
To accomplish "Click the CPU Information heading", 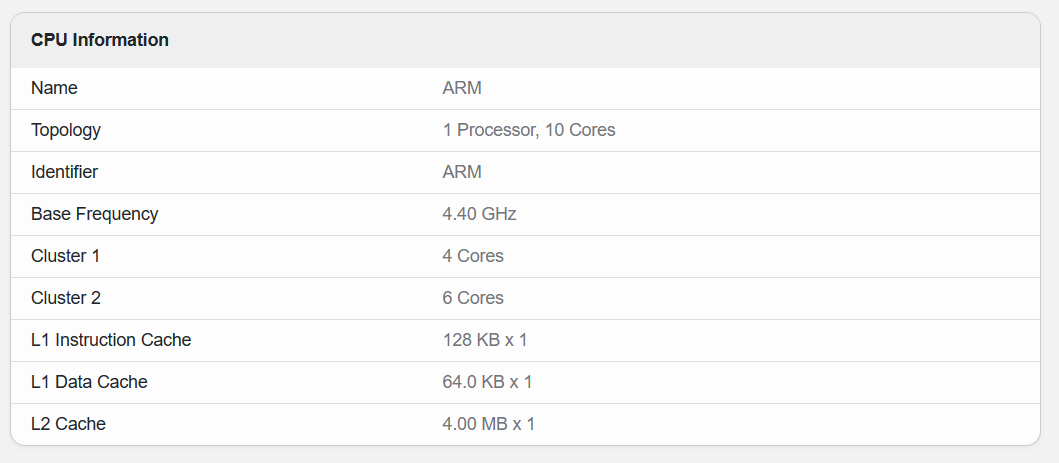I will 100,40.
